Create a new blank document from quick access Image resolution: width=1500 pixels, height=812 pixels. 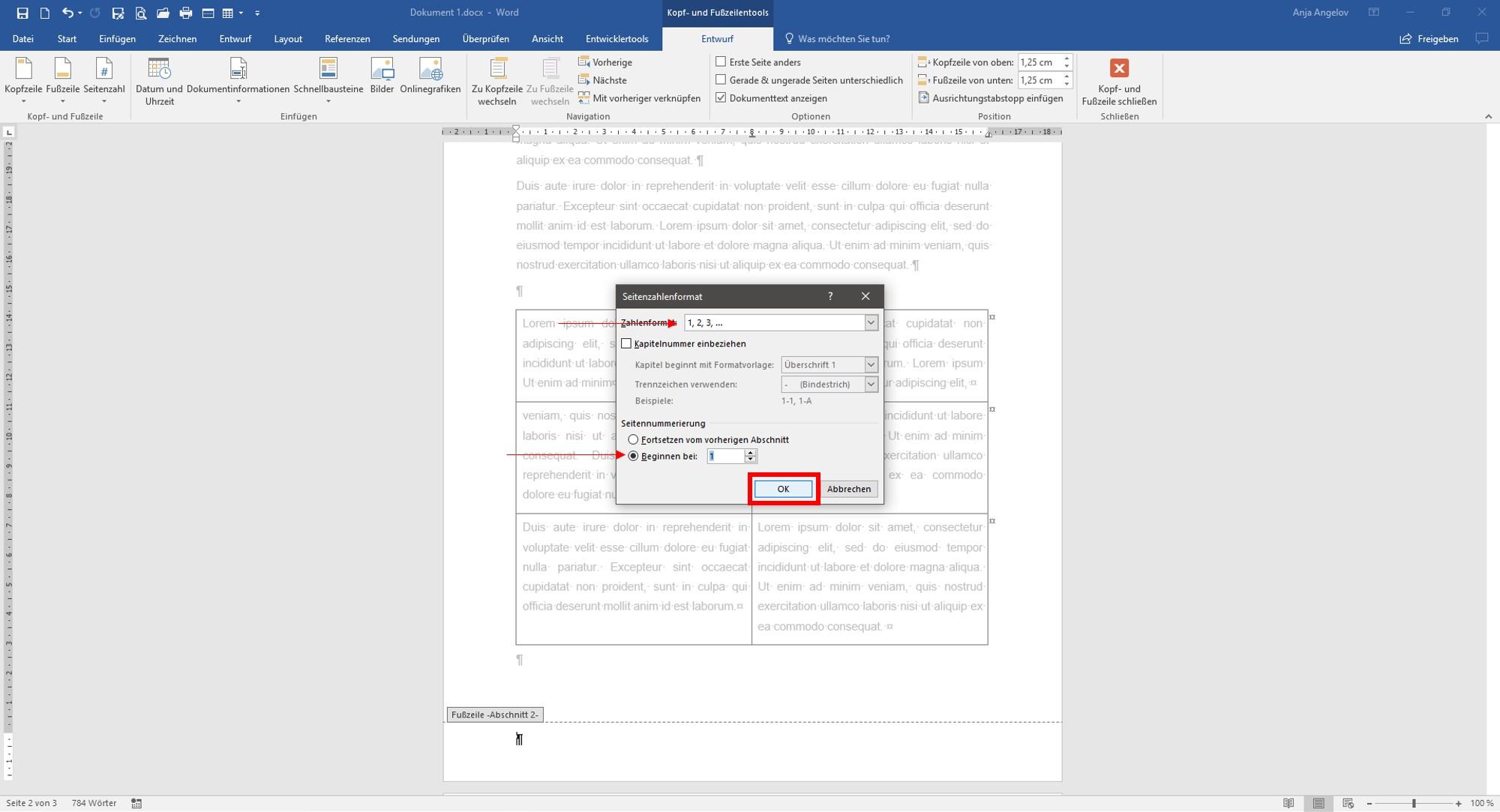(45, 13)
